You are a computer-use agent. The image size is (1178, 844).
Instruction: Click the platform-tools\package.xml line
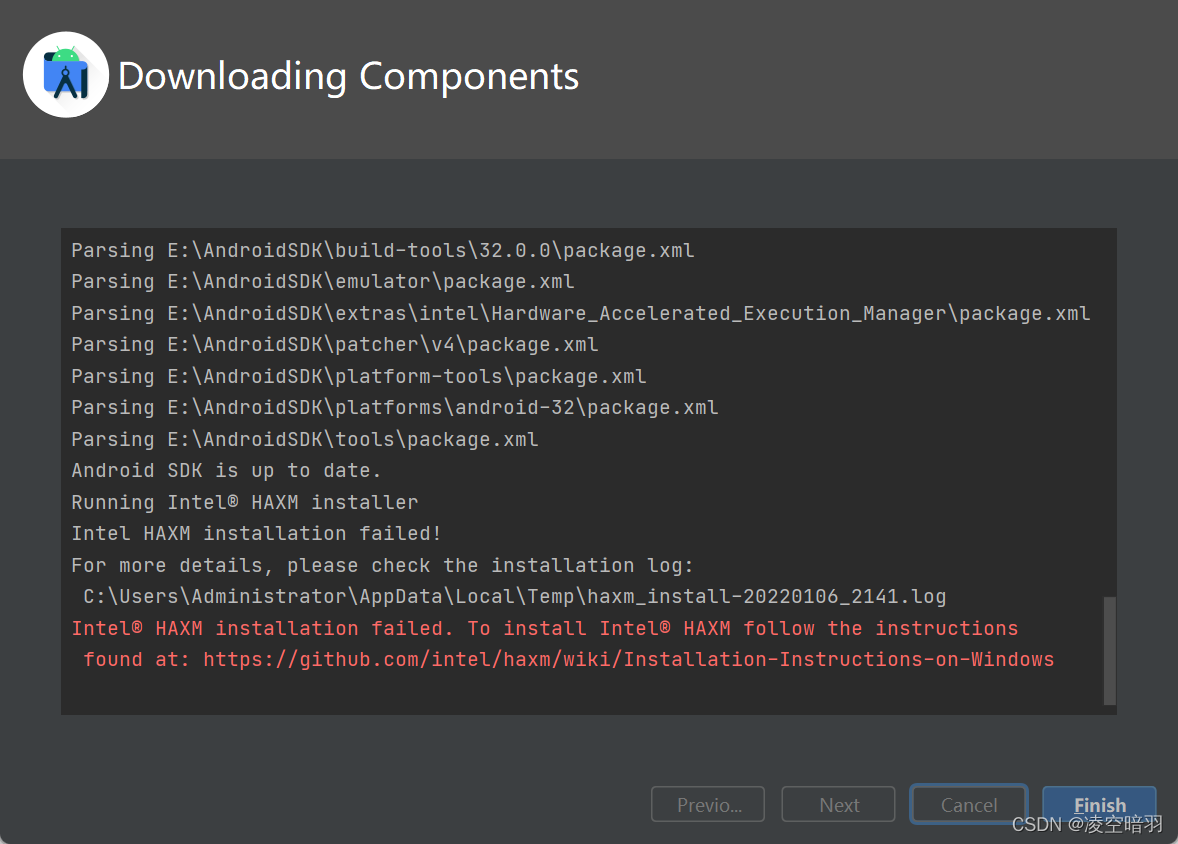coord(359,377)
